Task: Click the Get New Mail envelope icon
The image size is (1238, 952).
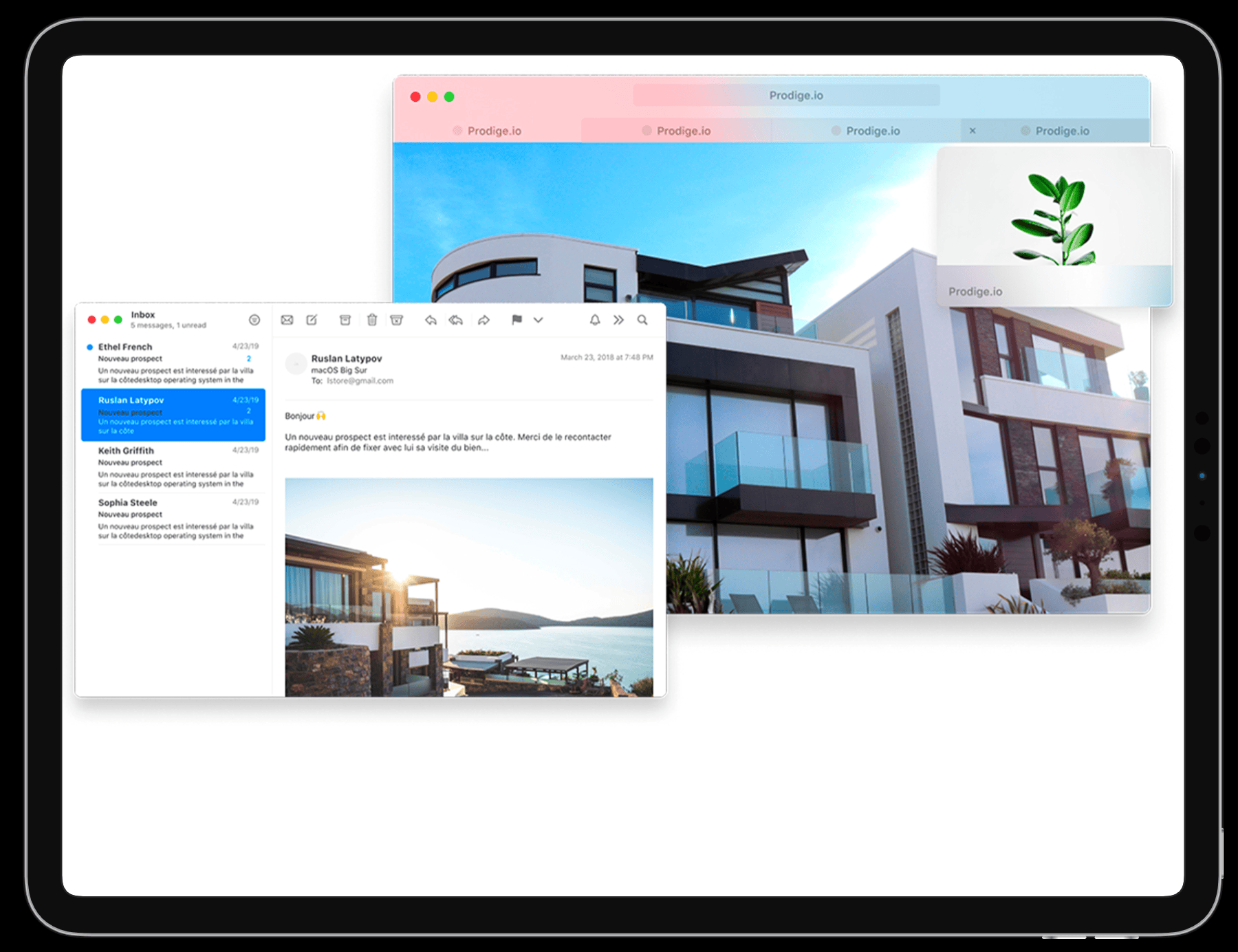Action: [287, 320]
